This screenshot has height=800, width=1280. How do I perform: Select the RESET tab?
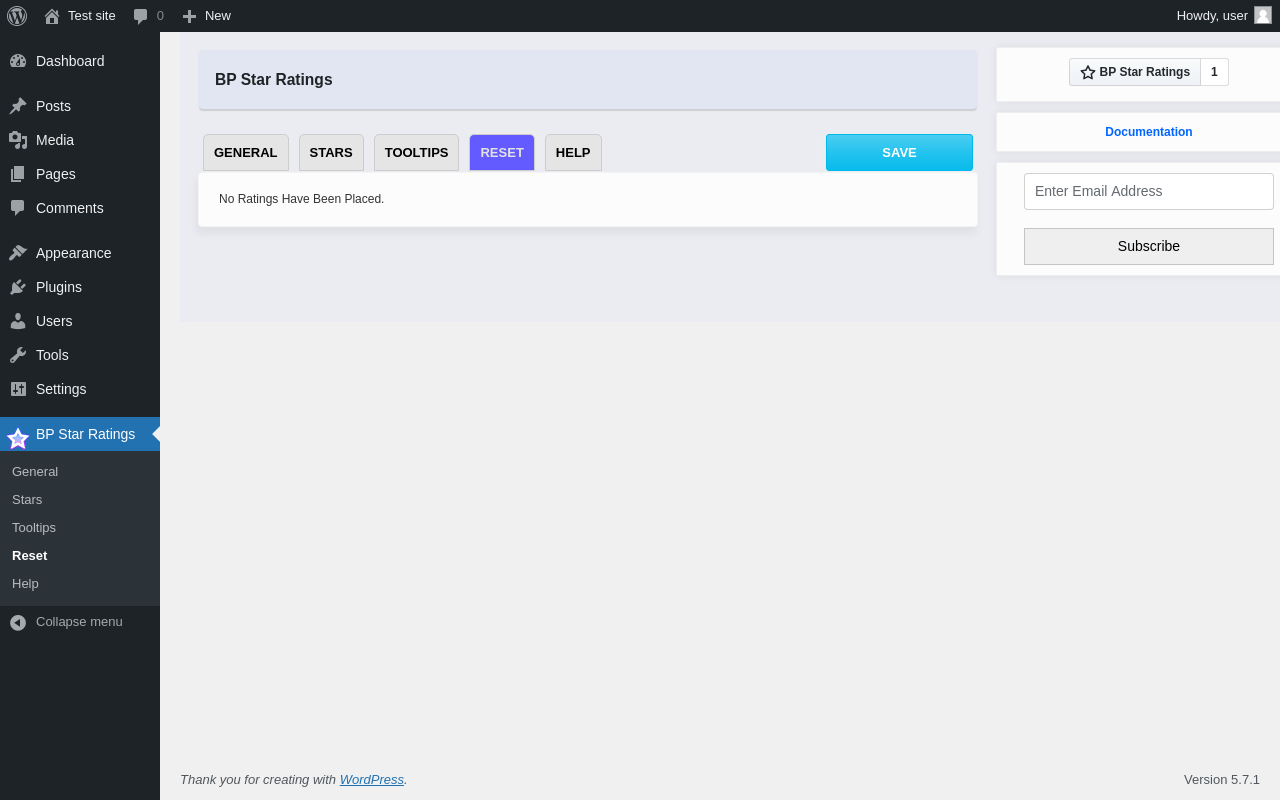pos(502,153)
